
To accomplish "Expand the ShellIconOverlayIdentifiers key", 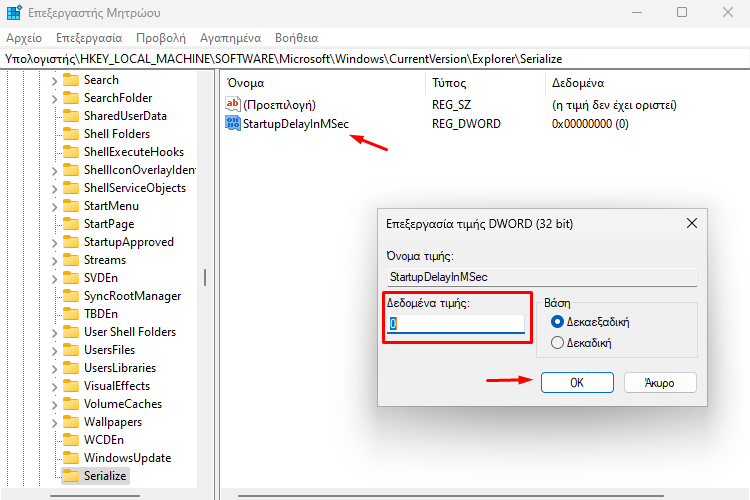I will pyautogui.click(x=55, y=171).
